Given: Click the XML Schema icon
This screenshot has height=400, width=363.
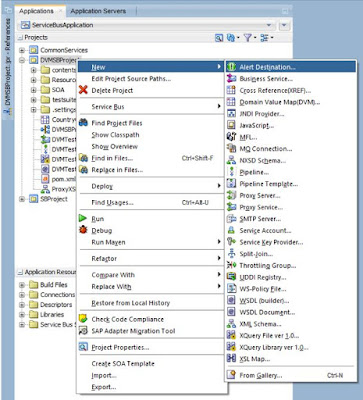Looking at the screenshot, I should (x=231, y=324).
